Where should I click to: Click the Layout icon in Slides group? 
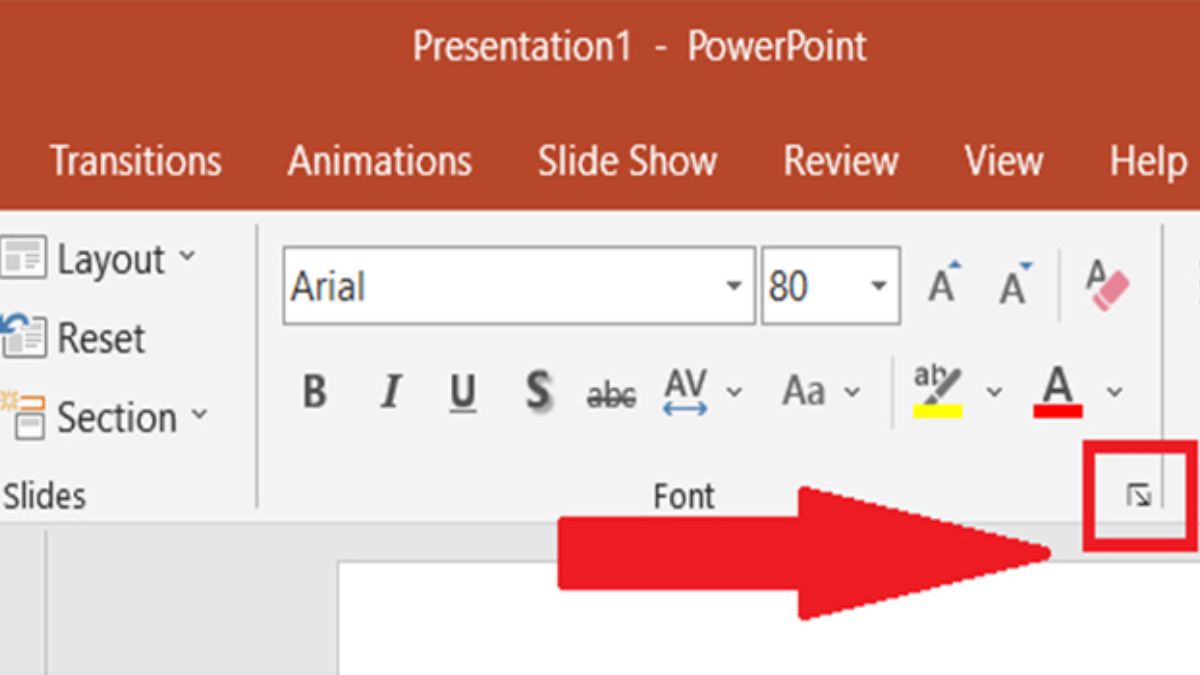[x=23, y=258]
